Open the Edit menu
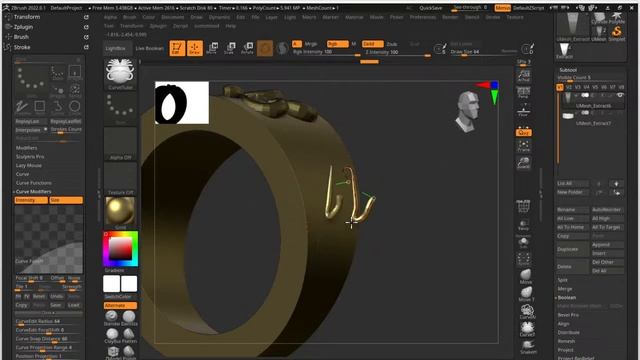 [240, 17]
